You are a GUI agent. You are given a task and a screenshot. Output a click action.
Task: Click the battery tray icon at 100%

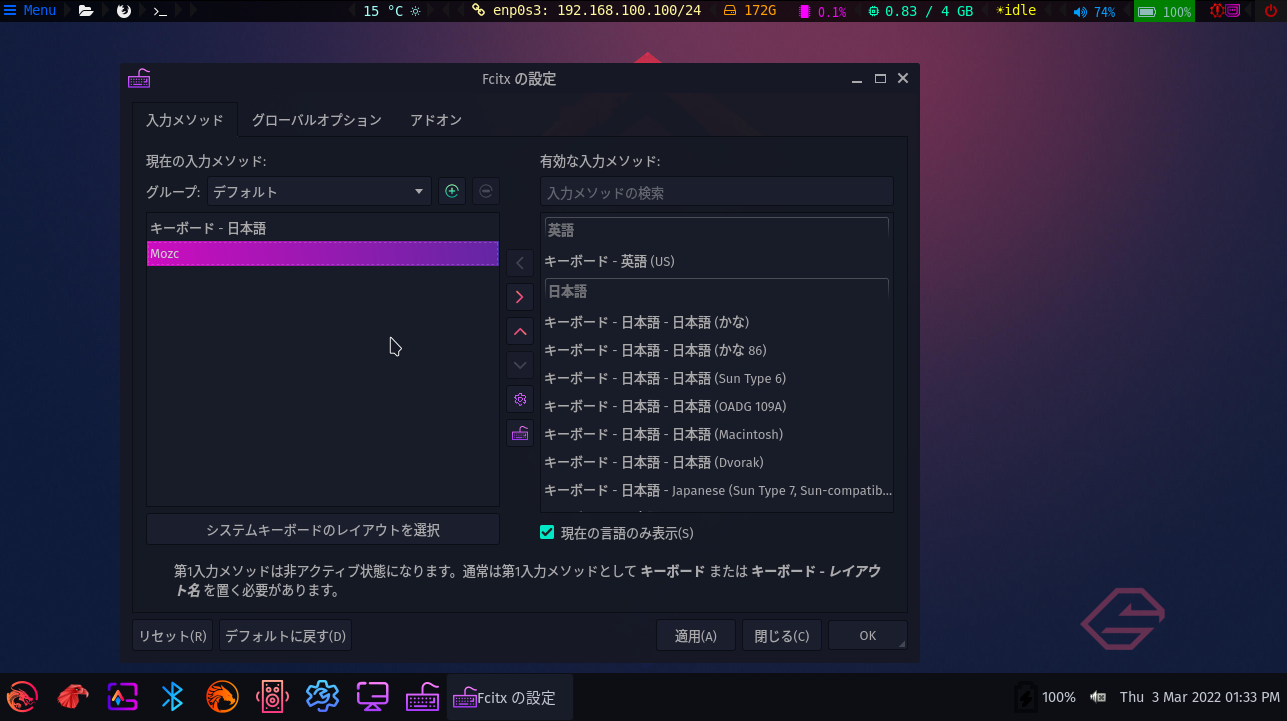1024,697
